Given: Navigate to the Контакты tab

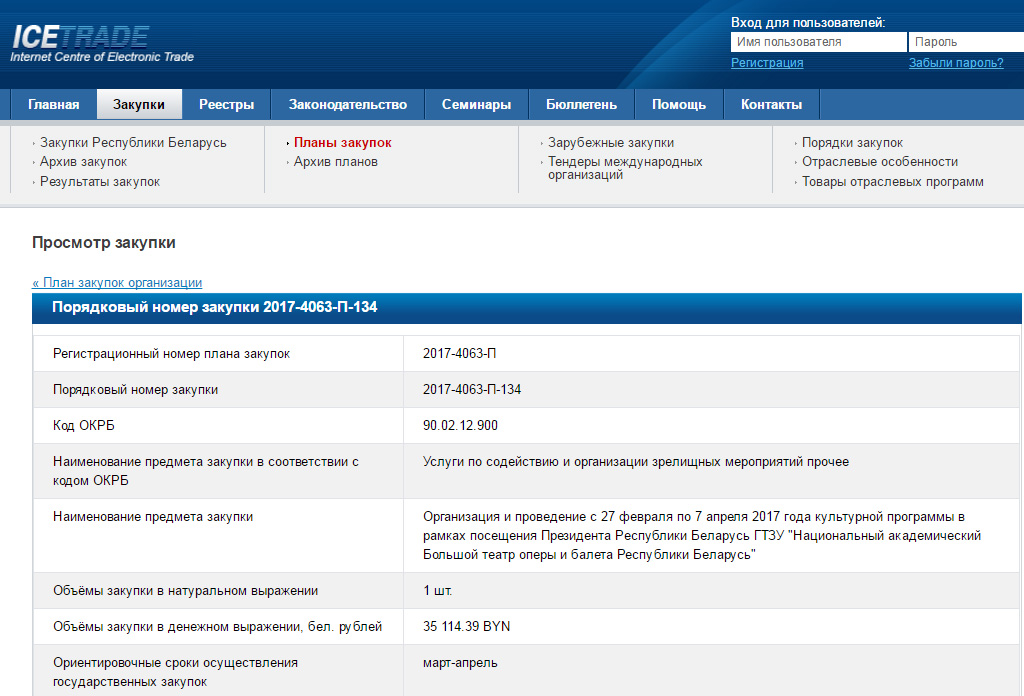Looking at the screenshot, I should [x=771, y=104].
